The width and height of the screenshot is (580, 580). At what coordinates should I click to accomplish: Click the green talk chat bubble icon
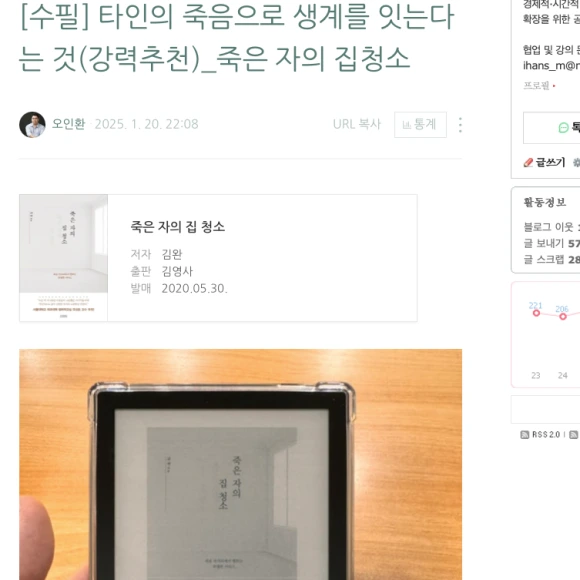tap(563, 128)
